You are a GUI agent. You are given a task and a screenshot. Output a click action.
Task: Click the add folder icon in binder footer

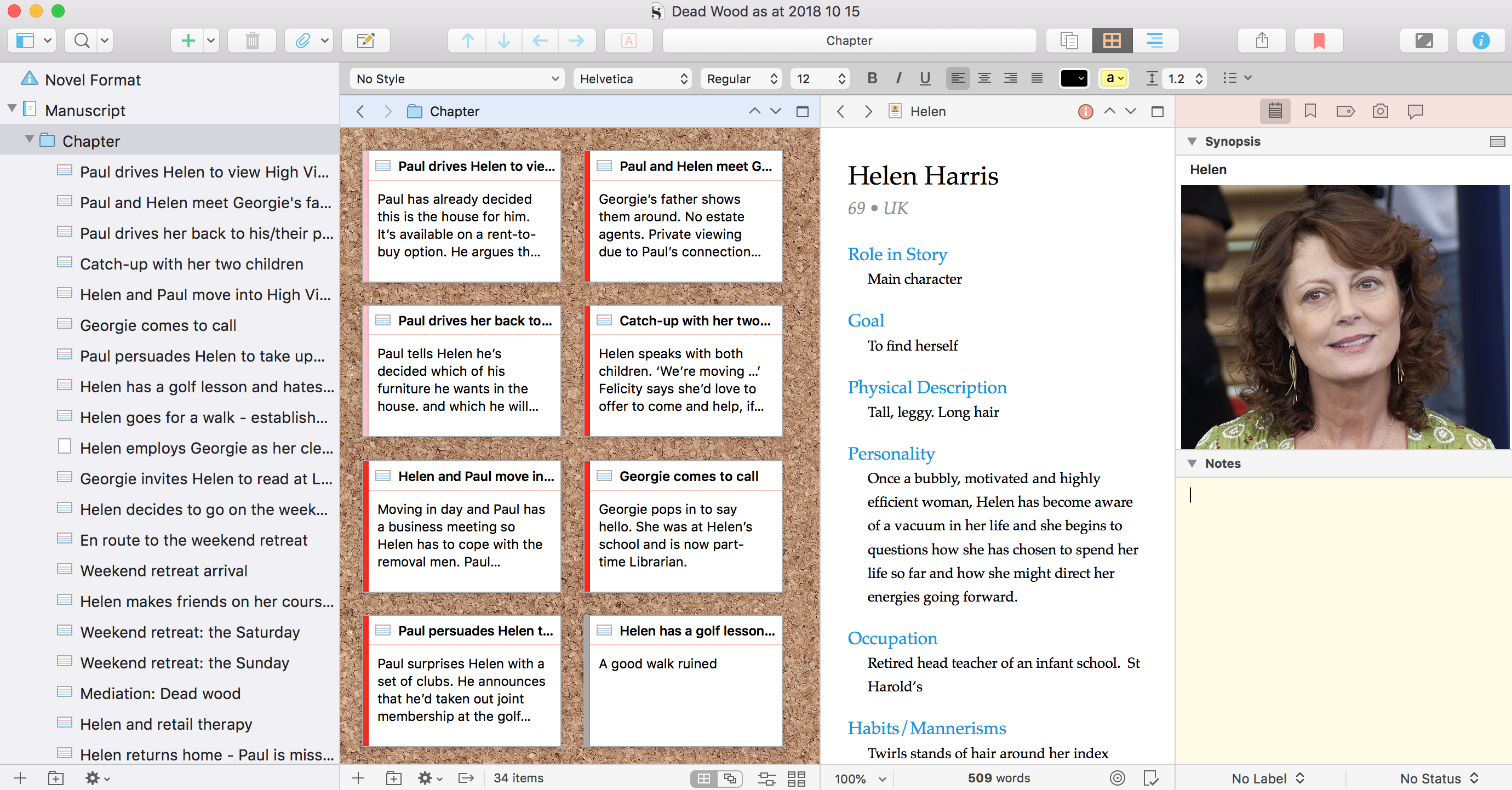[55, 778]
